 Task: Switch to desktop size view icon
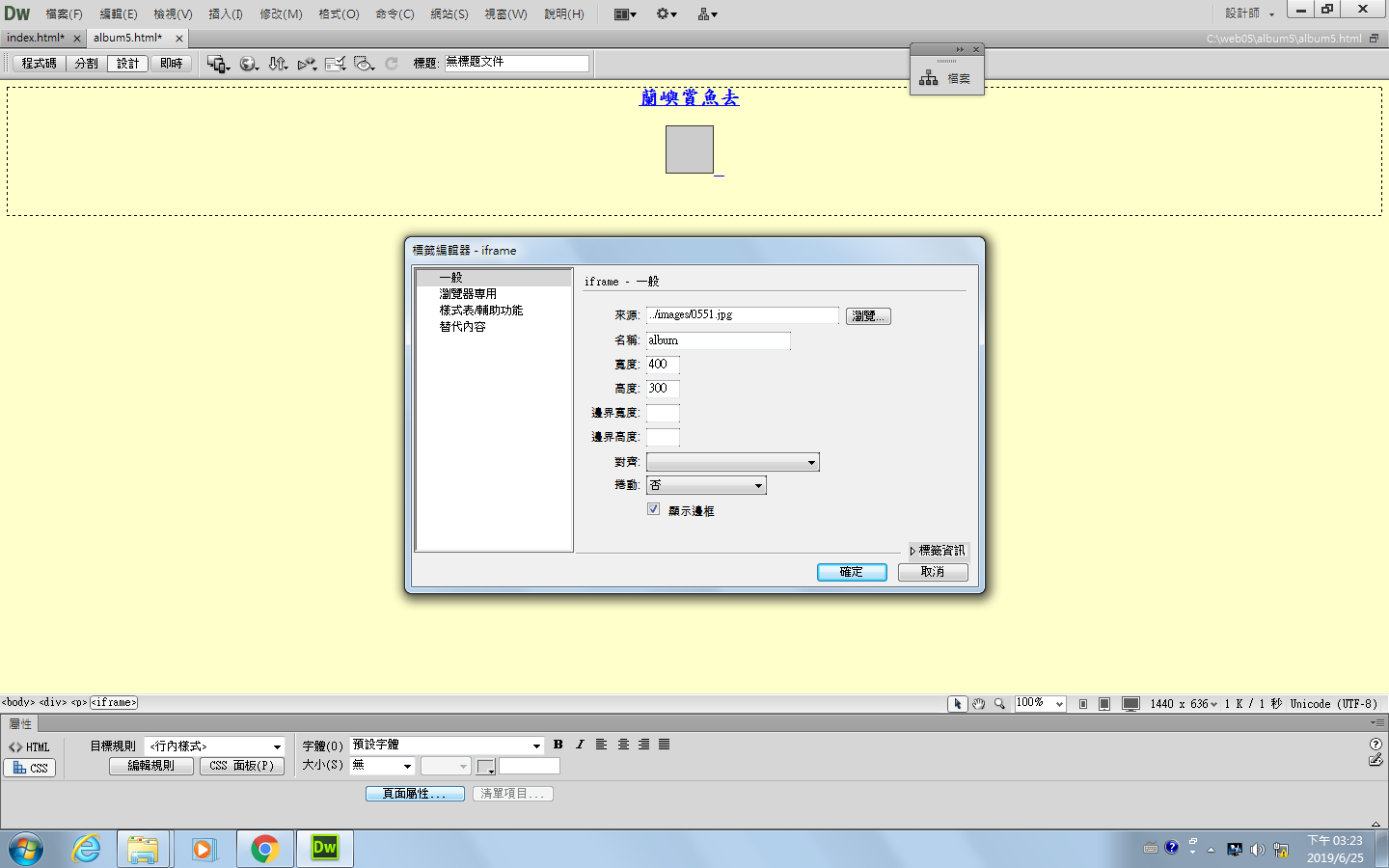(1131, 704)
